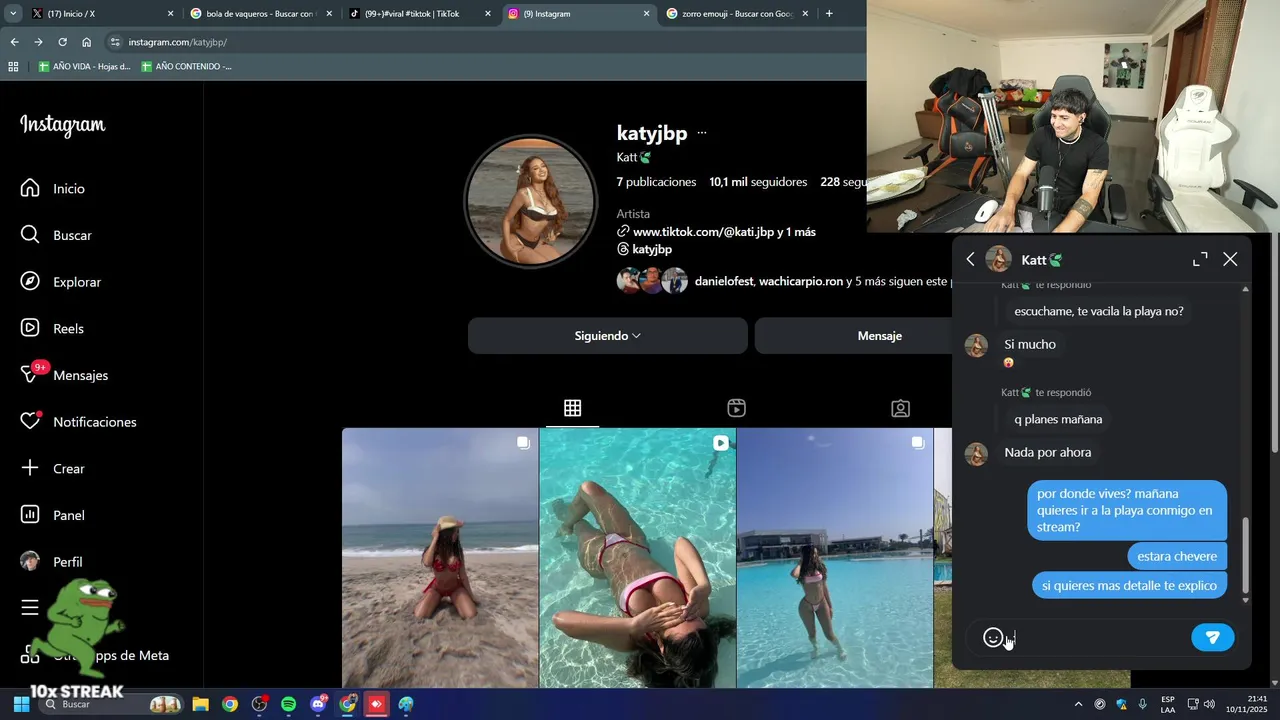Show hidden system tray icons

coord(1078,704)
